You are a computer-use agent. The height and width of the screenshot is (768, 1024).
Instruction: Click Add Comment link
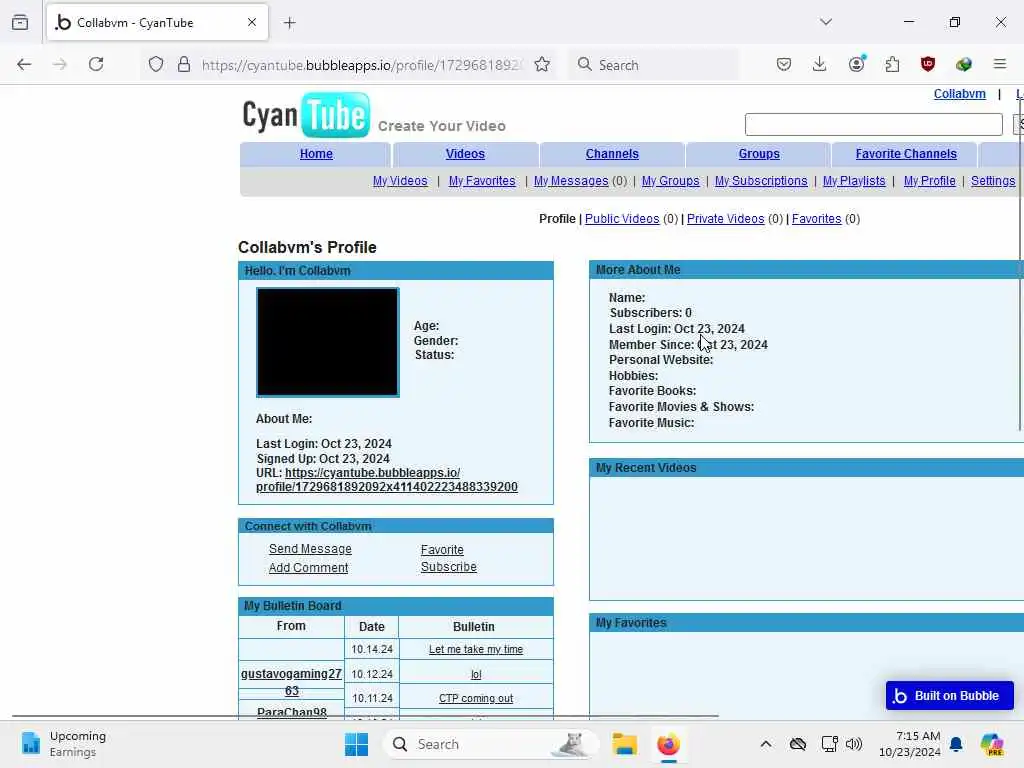[308, 568]
